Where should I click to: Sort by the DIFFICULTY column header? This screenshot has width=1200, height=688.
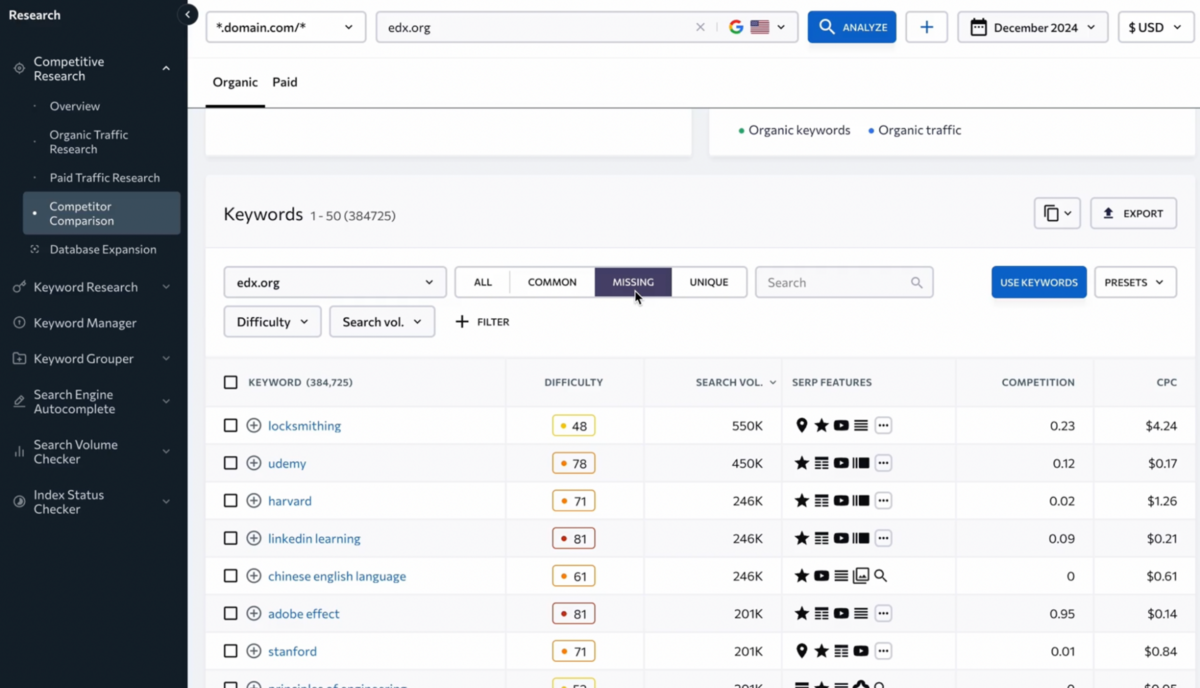573,382
